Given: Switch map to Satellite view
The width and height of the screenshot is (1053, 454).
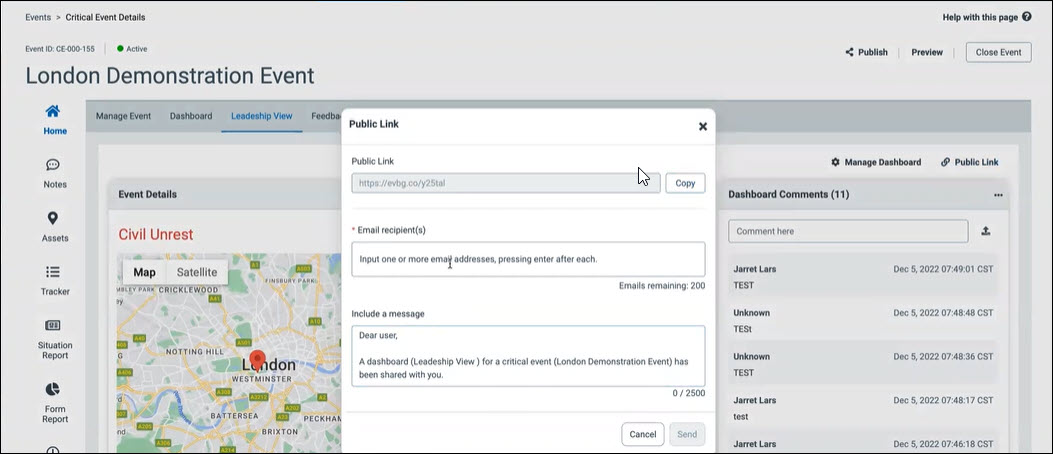Looking at the screenshot, I should [196, 272].
